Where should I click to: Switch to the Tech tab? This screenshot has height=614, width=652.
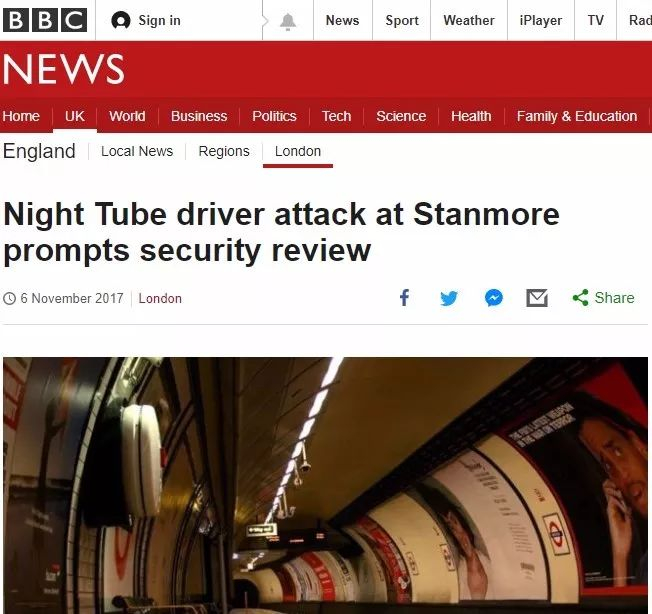336,116
